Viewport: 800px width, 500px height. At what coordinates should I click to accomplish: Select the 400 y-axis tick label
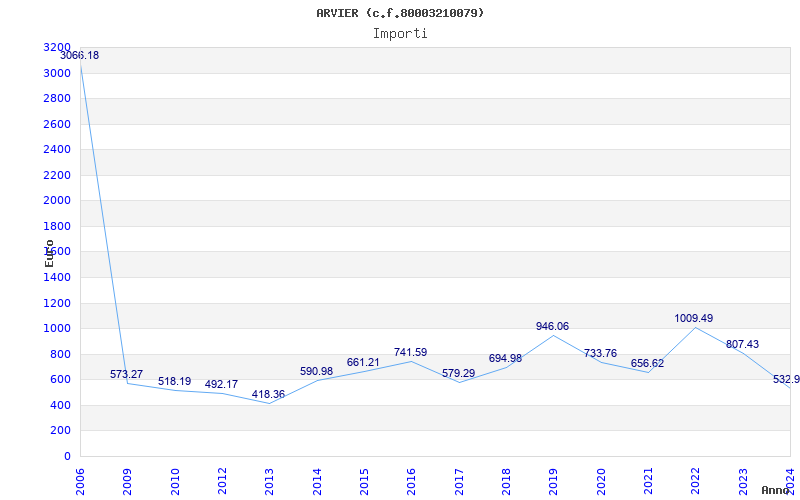click(60, 406)
